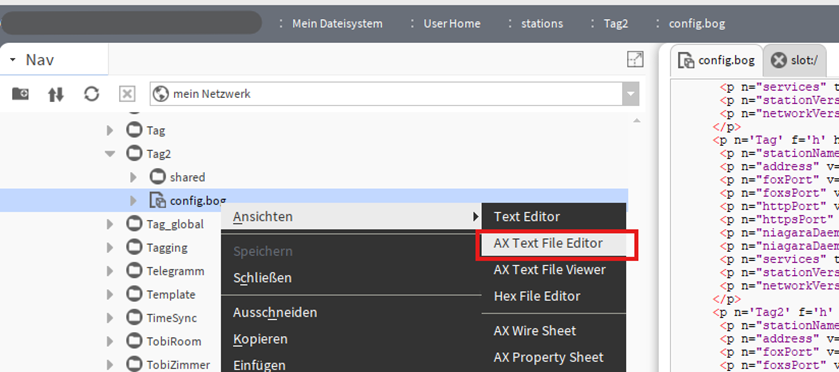Click Kopieren in the context menu

260,339
